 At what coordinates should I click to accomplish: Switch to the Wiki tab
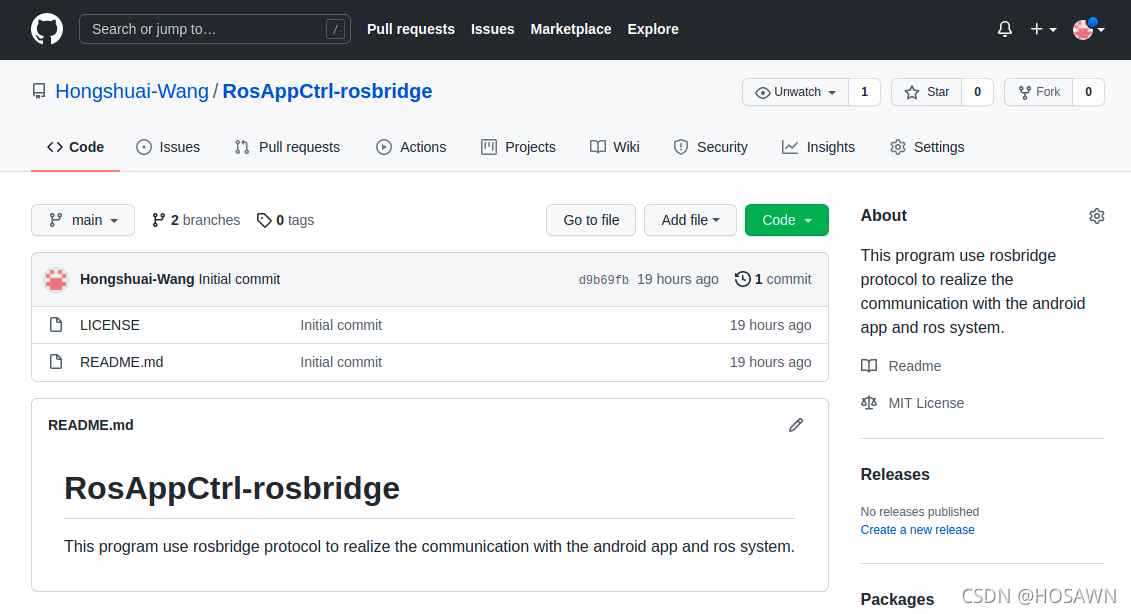pos(615,147)
